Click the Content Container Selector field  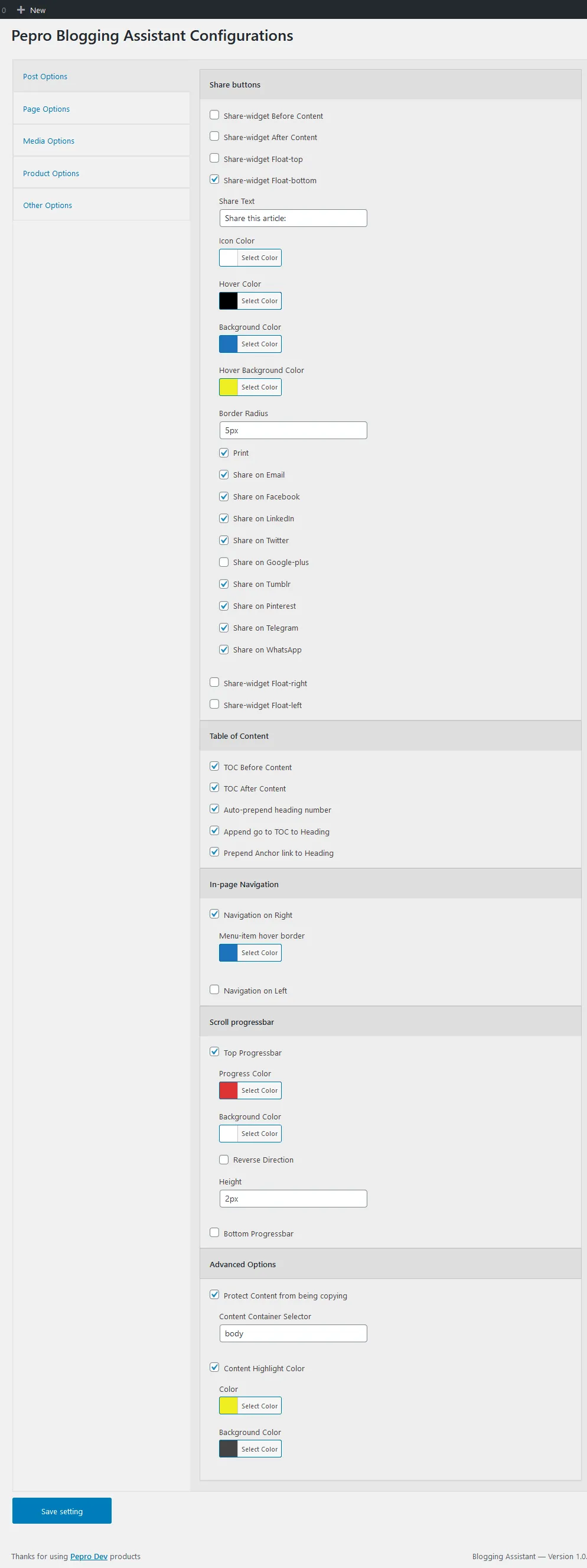293,1333
